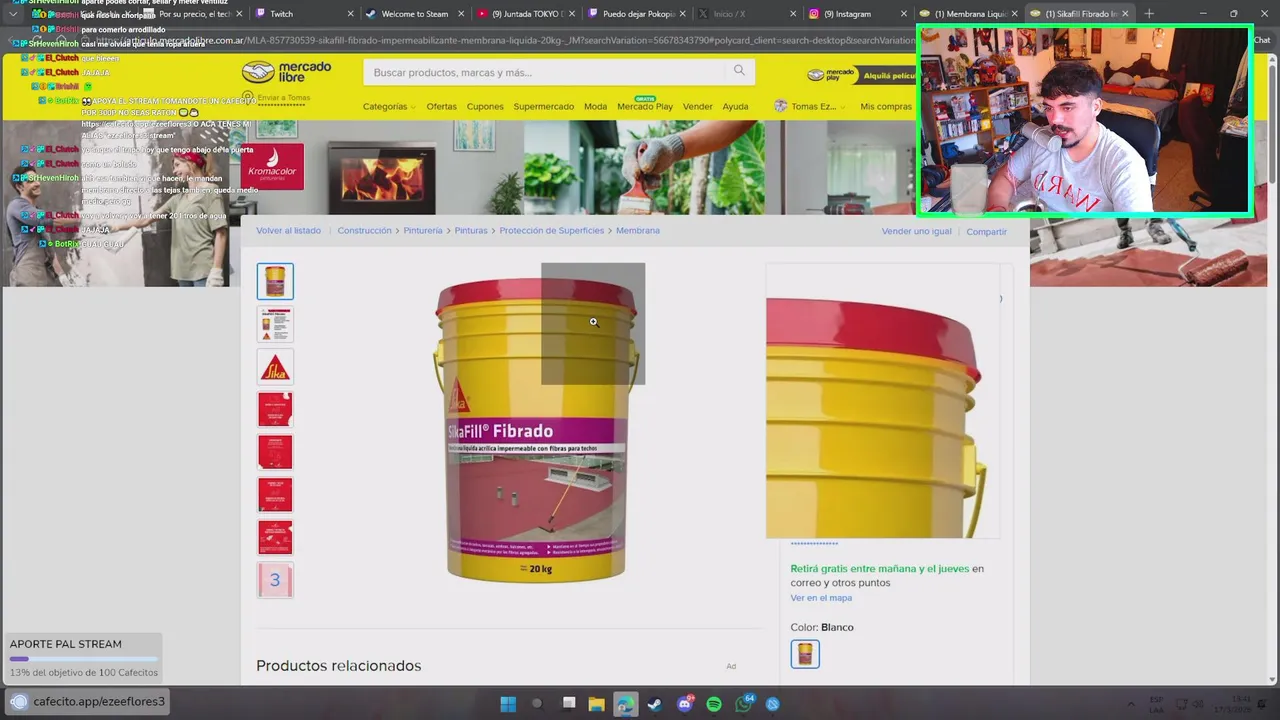Open Discord from the taskbar

pos(685,704)
